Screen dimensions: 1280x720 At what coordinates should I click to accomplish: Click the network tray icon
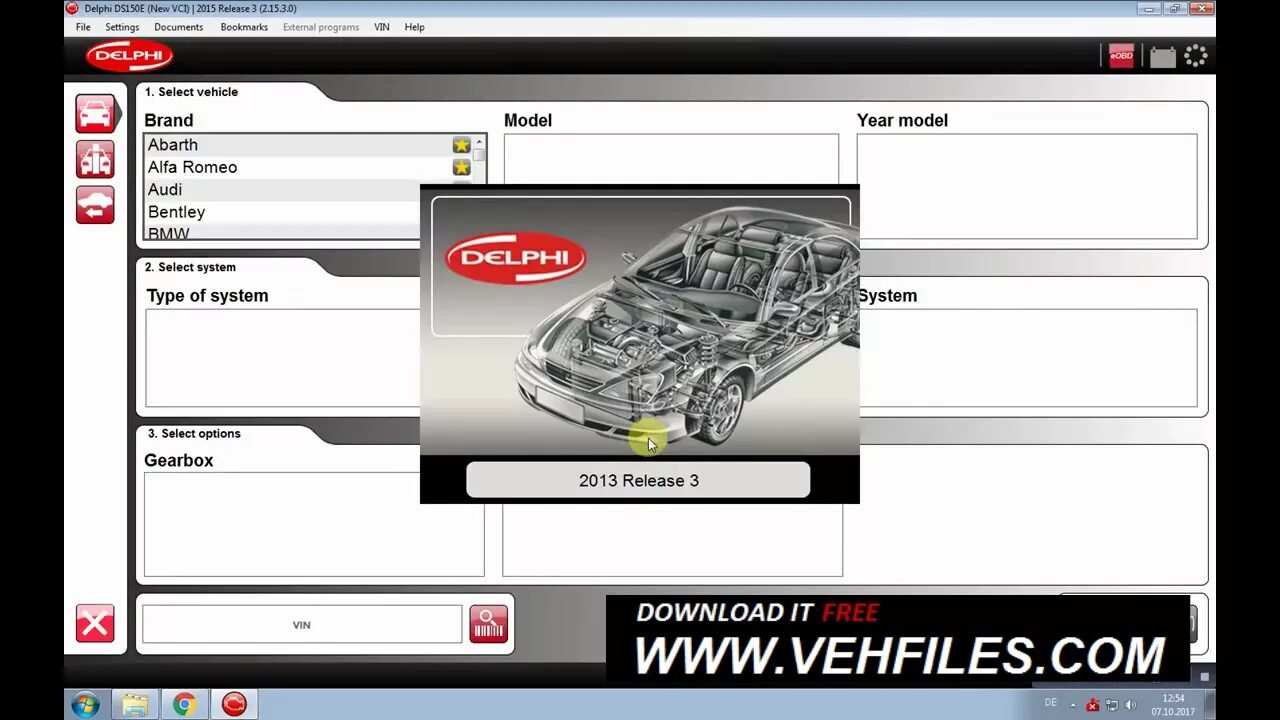point(1112,705)
